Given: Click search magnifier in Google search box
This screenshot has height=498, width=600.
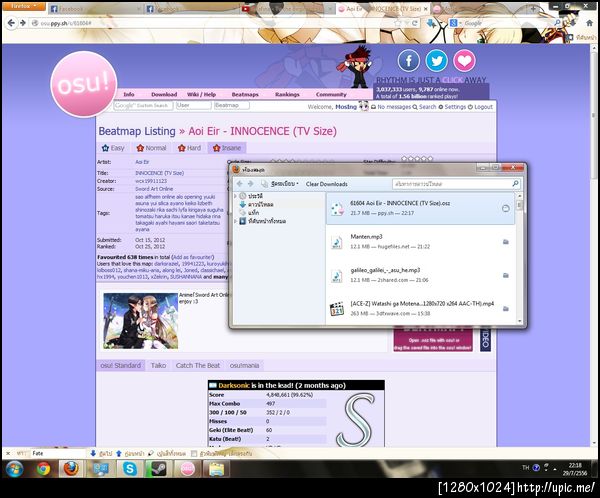Looking at the screenshot, I should (x=557, y=23).
